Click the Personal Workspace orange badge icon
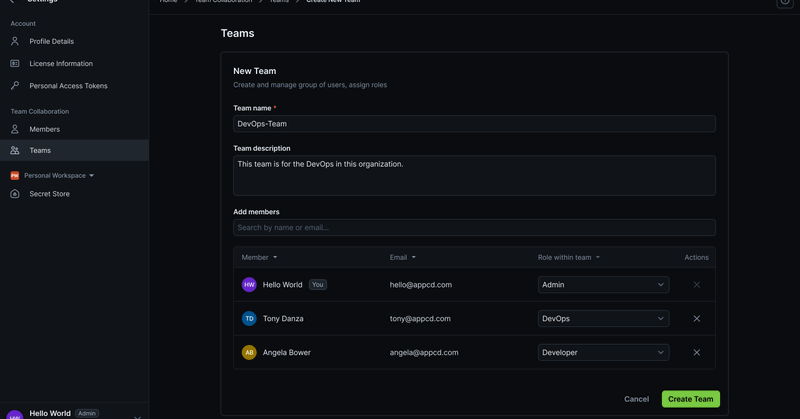This screenshot has width=800, height=419. tap(15, 176)
